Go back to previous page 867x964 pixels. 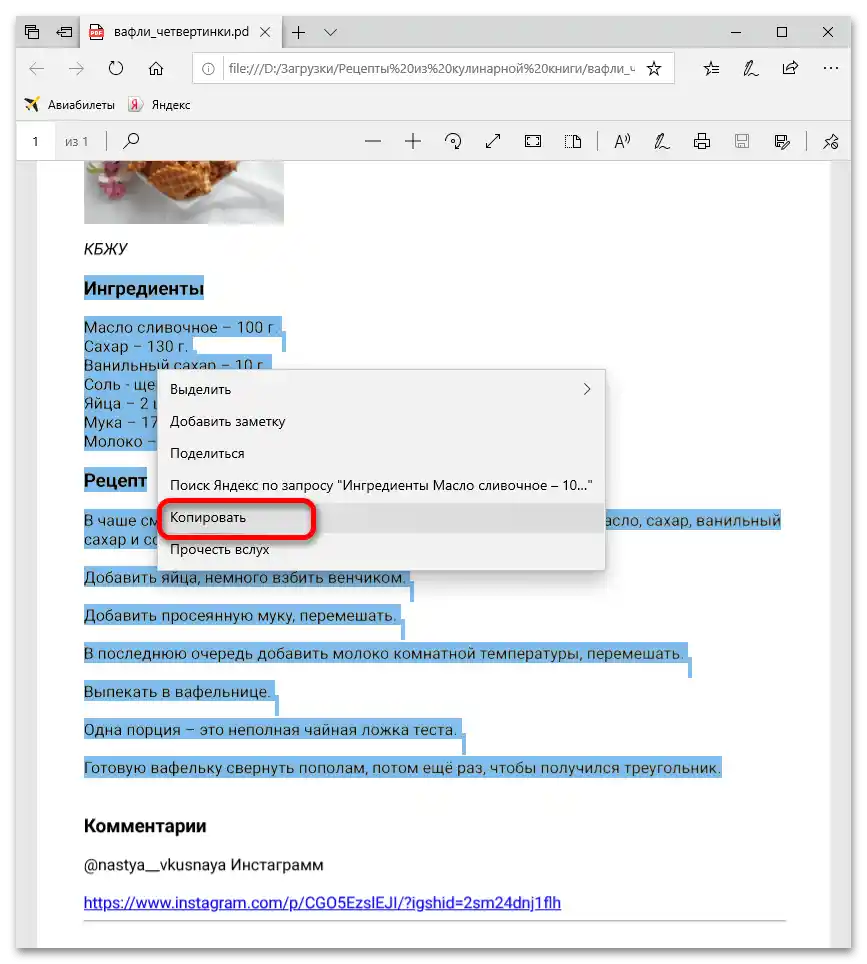37,68
